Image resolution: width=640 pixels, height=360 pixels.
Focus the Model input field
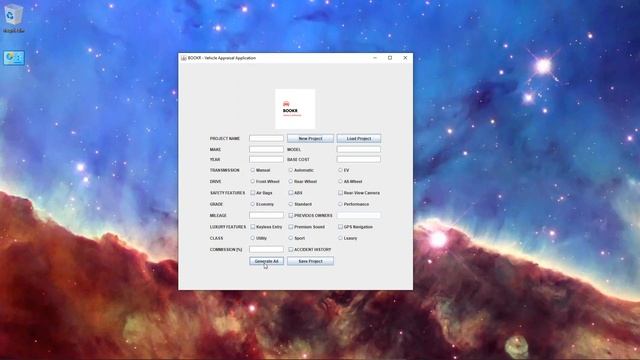pos(359,149)
